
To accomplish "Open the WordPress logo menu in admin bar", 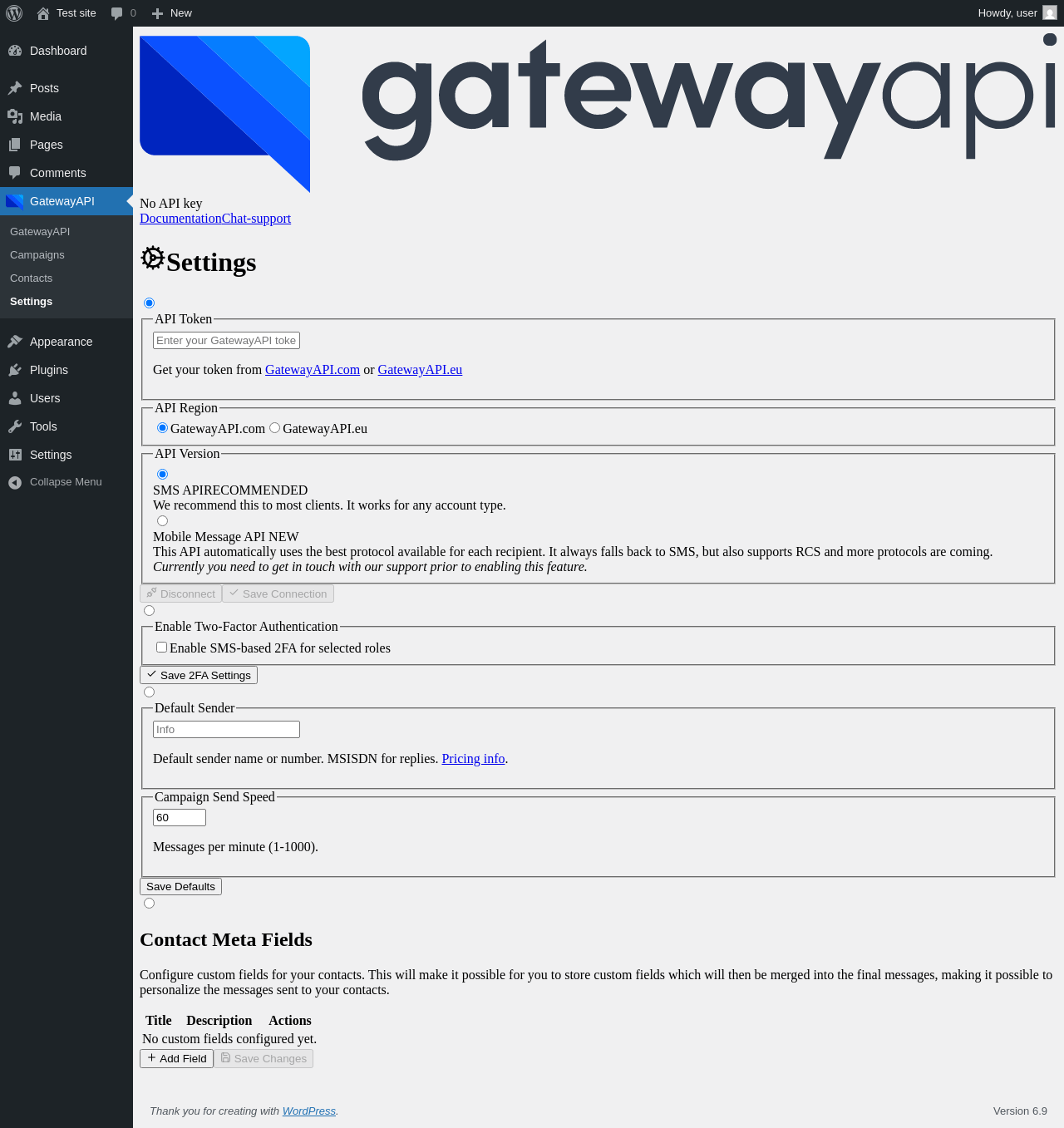I will [14, 13].
